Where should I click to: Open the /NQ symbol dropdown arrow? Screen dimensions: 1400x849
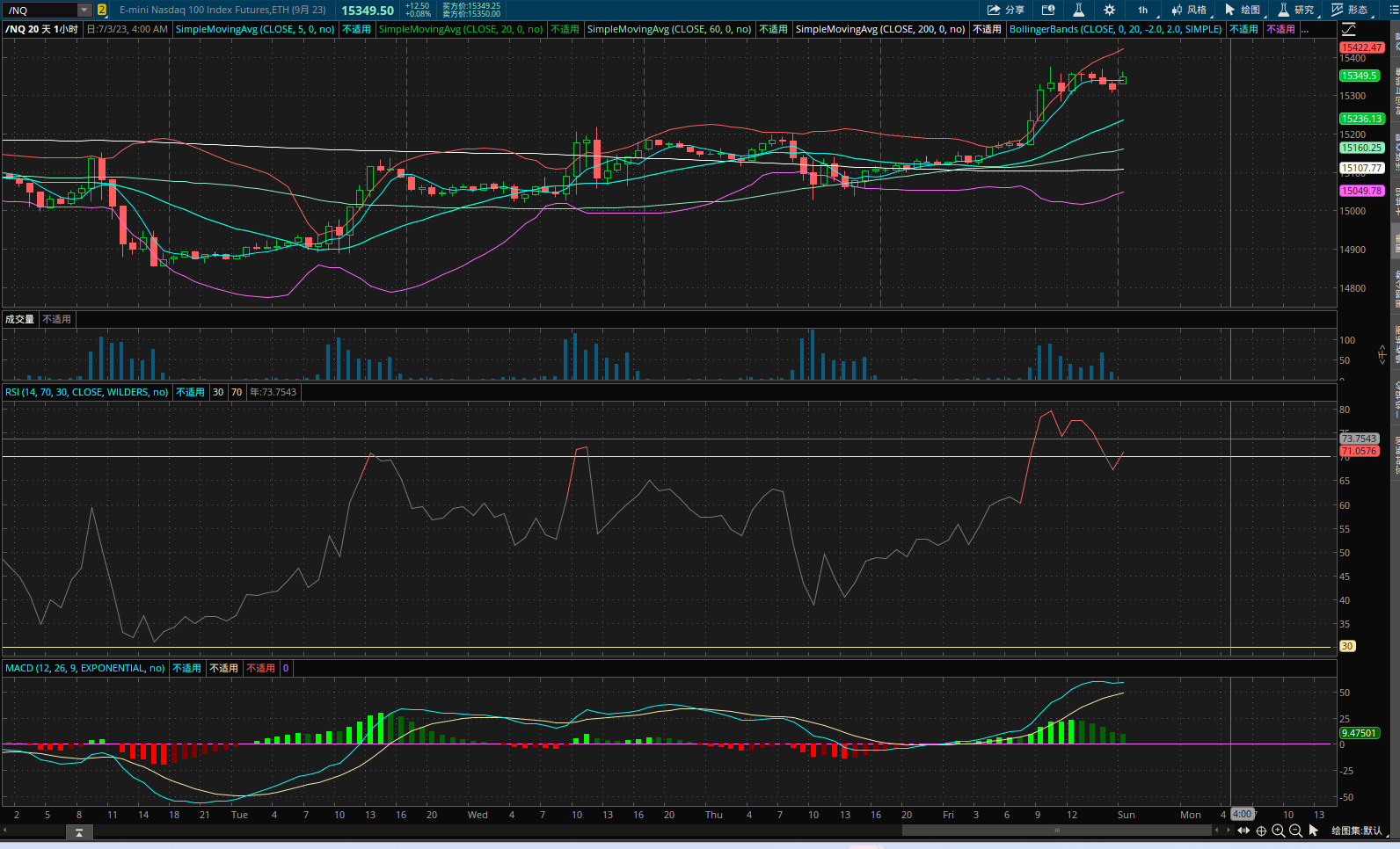[x=84, y=10]
